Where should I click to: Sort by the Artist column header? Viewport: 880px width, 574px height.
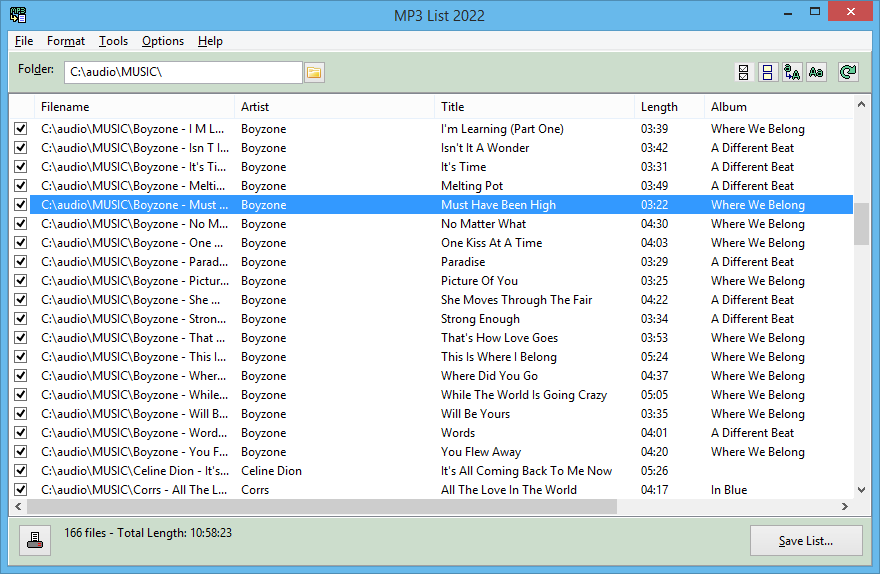[x=334, y=107]
